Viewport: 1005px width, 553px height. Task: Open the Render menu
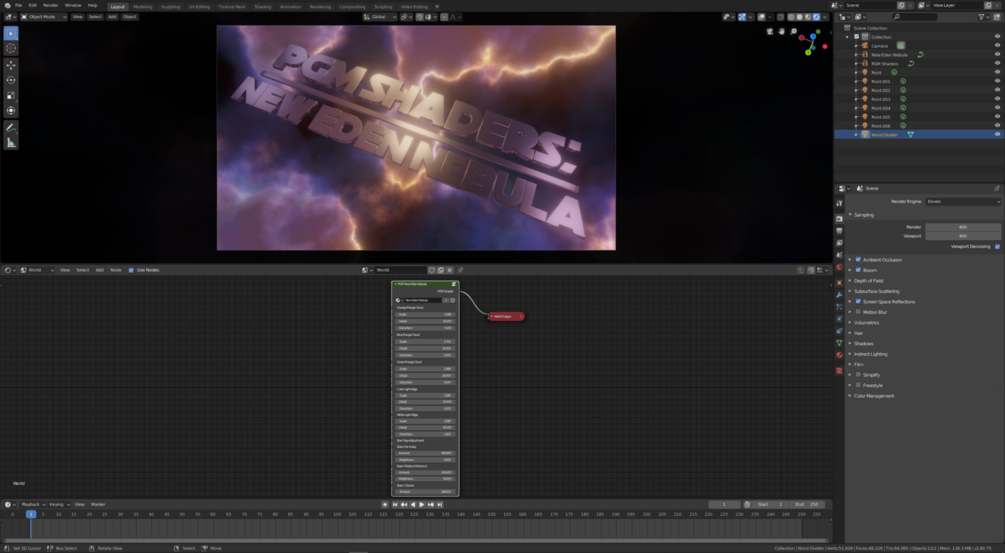tap(51, 5)
